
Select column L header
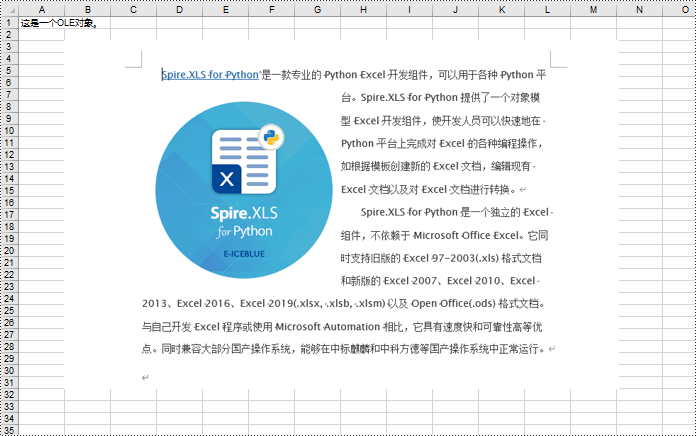pyautogui.click(x=547, y=10)
